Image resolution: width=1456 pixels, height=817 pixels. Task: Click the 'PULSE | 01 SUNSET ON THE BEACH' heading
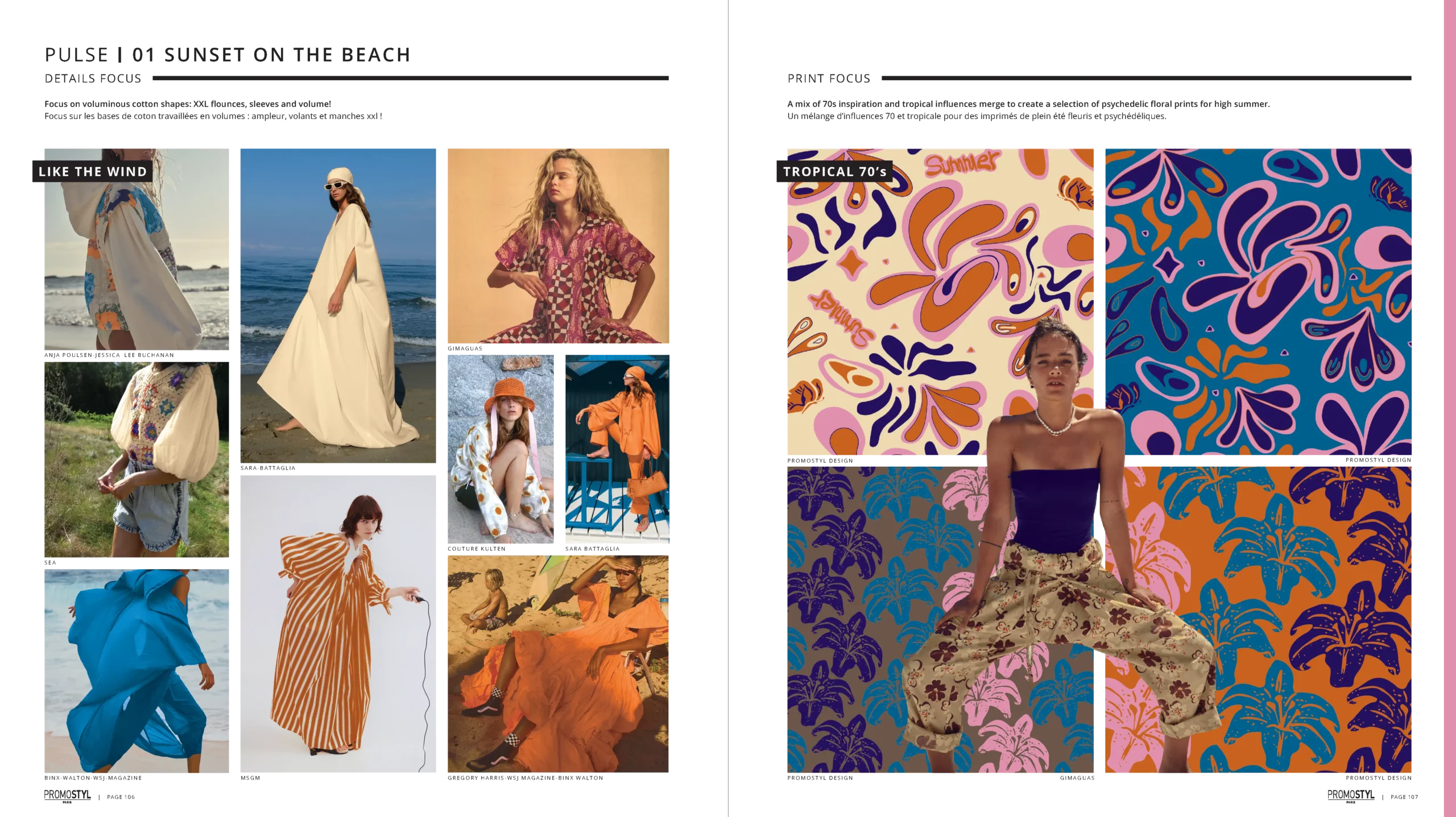coord(227,55)
